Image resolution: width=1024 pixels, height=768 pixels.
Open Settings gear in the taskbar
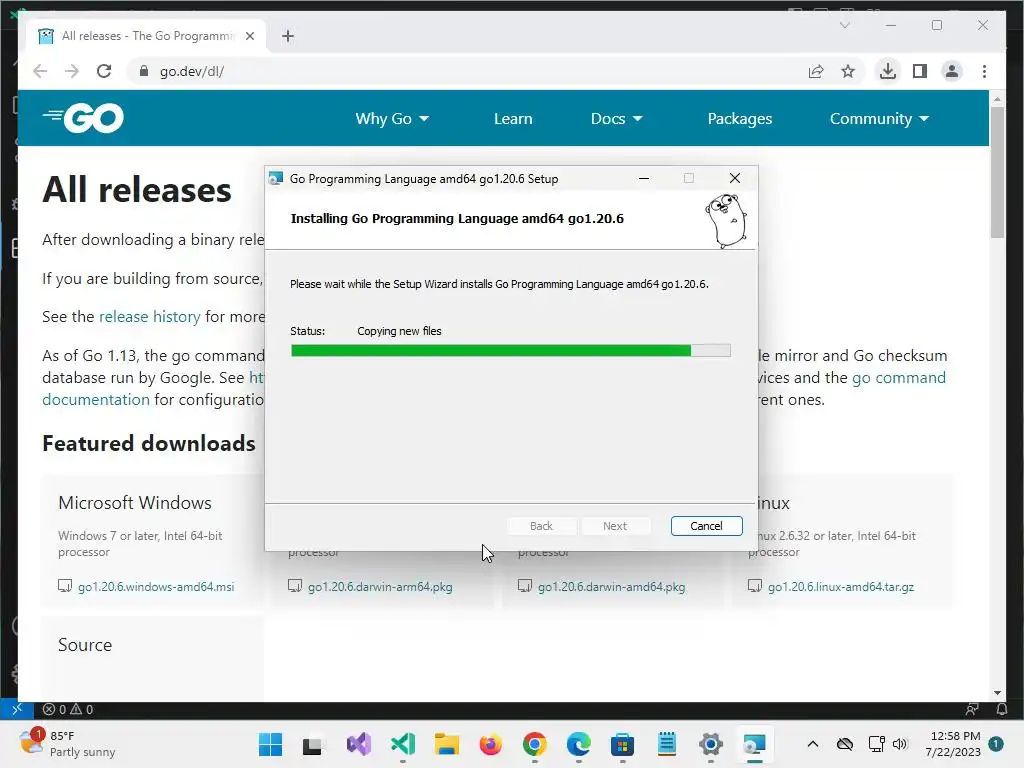(711, 744)
